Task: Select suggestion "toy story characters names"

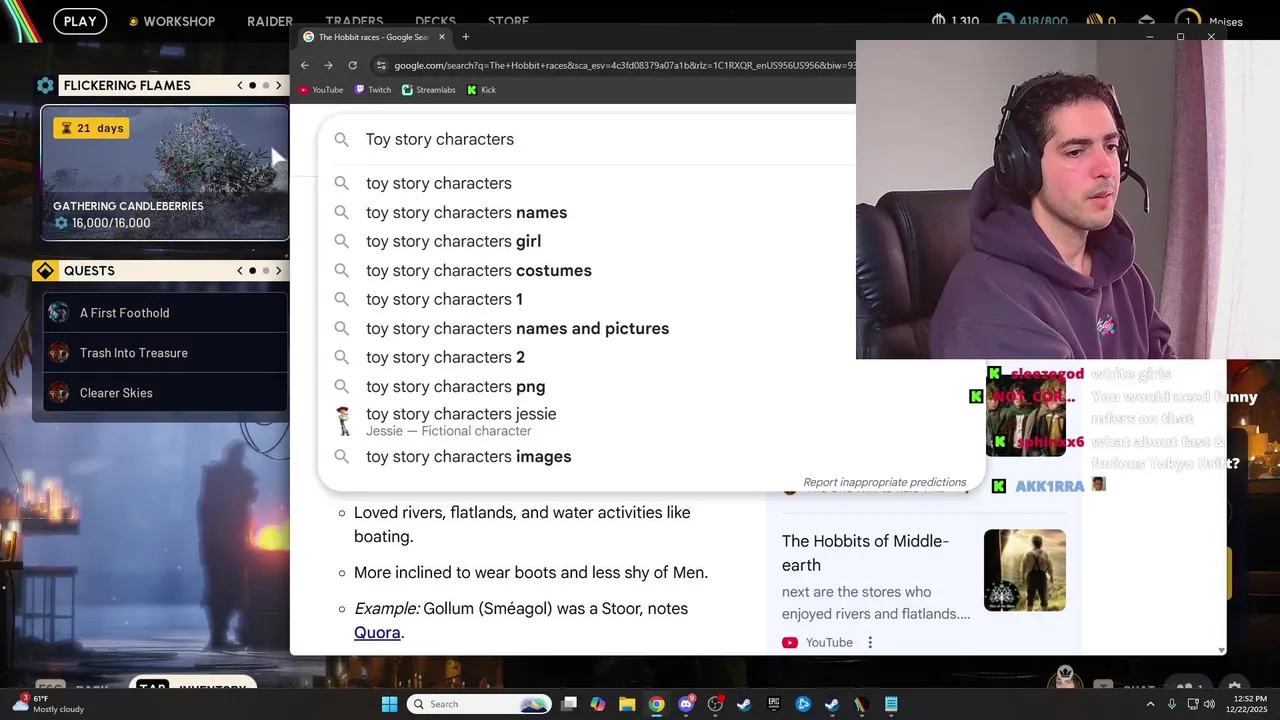Action: coord(651,212)
